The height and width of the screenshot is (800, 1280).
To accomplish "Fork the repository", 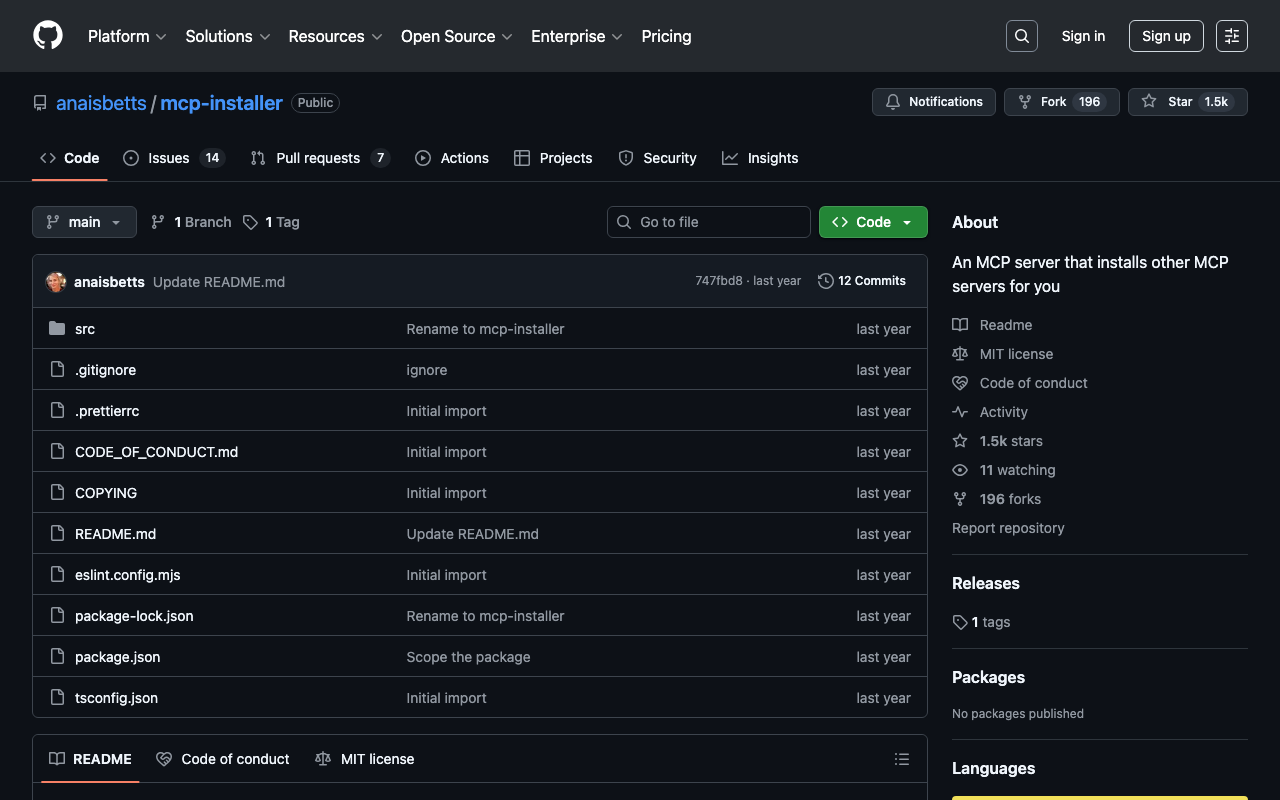I will point(1060,102).
